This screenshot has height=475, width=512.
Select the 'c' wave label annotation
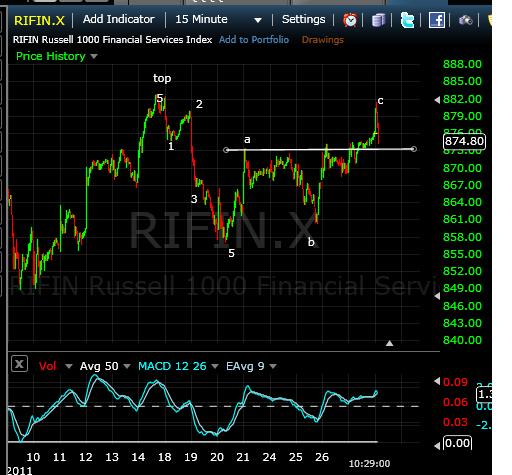380,100
